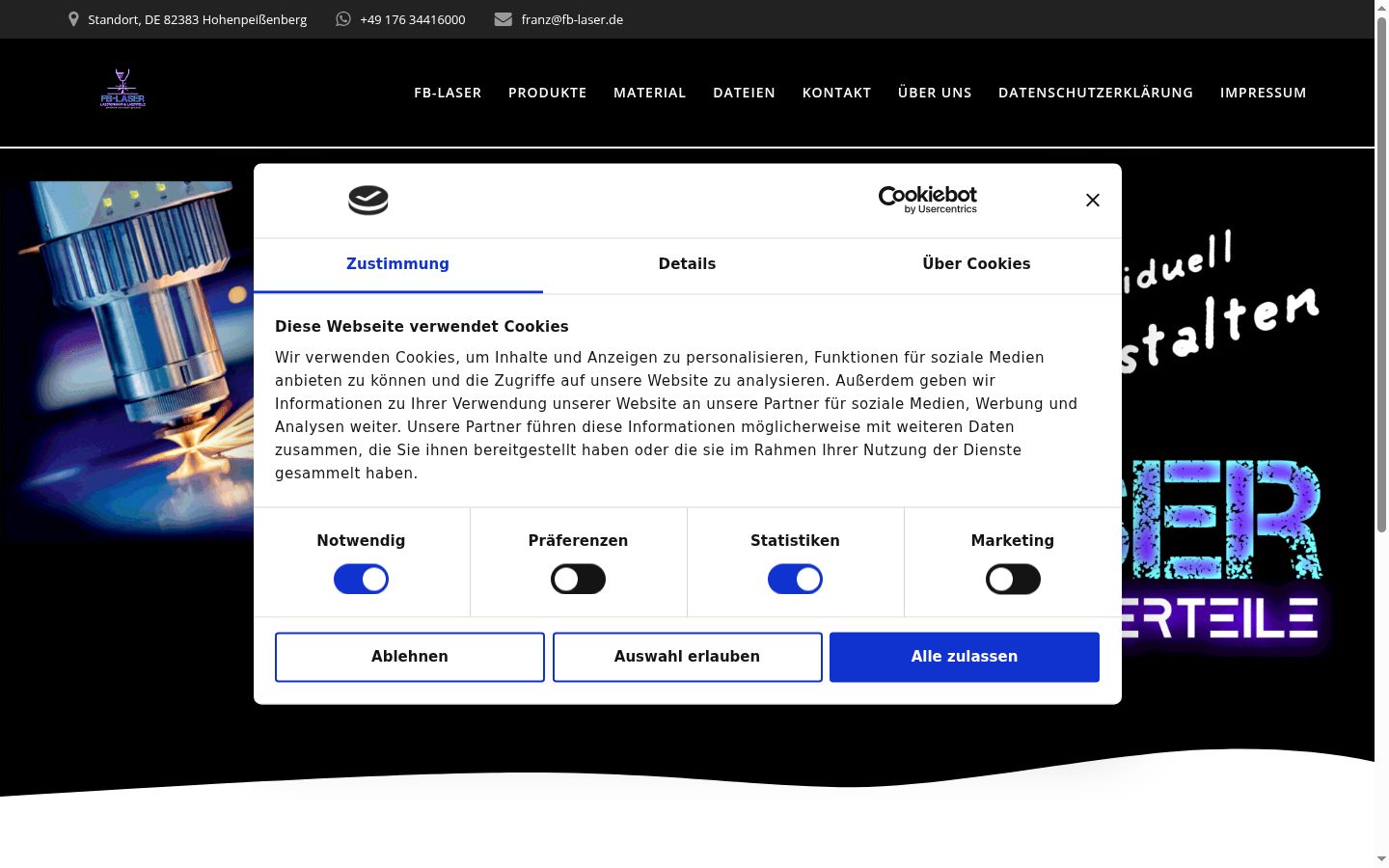Open the PRODUKTE menu item
1389x868 pixels.
click(548, 93)
